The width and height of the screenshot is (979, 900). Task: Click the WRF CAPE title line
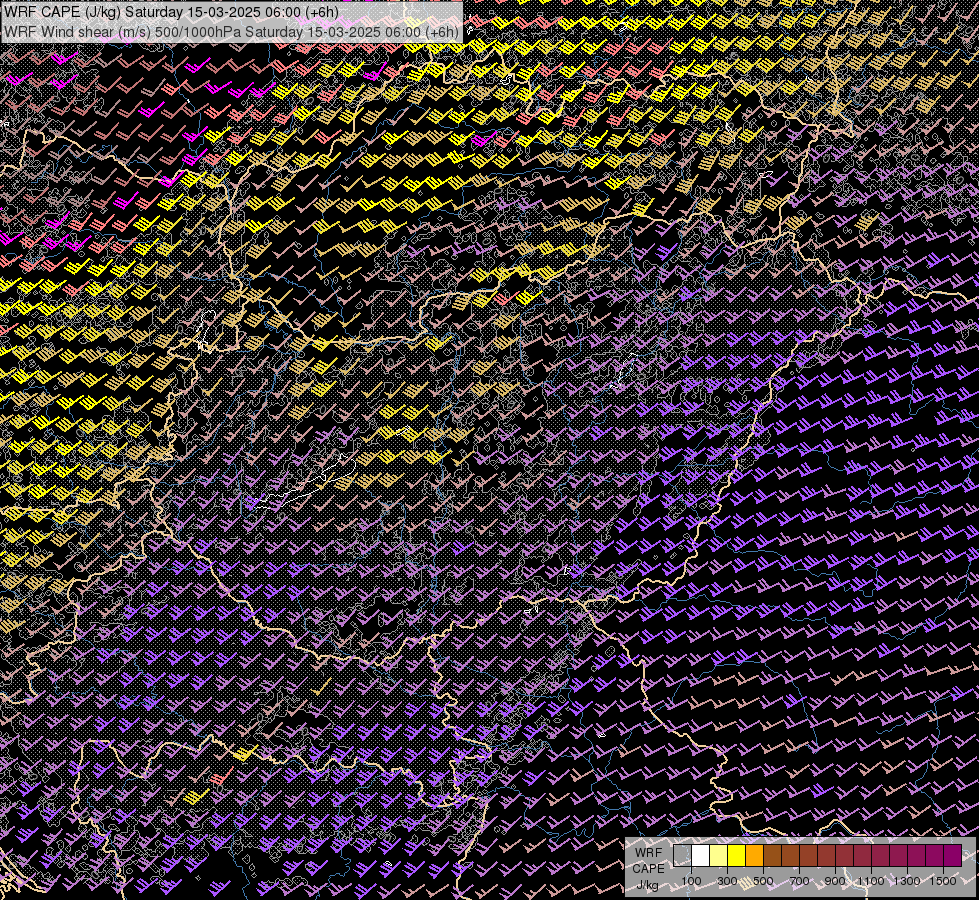coord(172,12)
